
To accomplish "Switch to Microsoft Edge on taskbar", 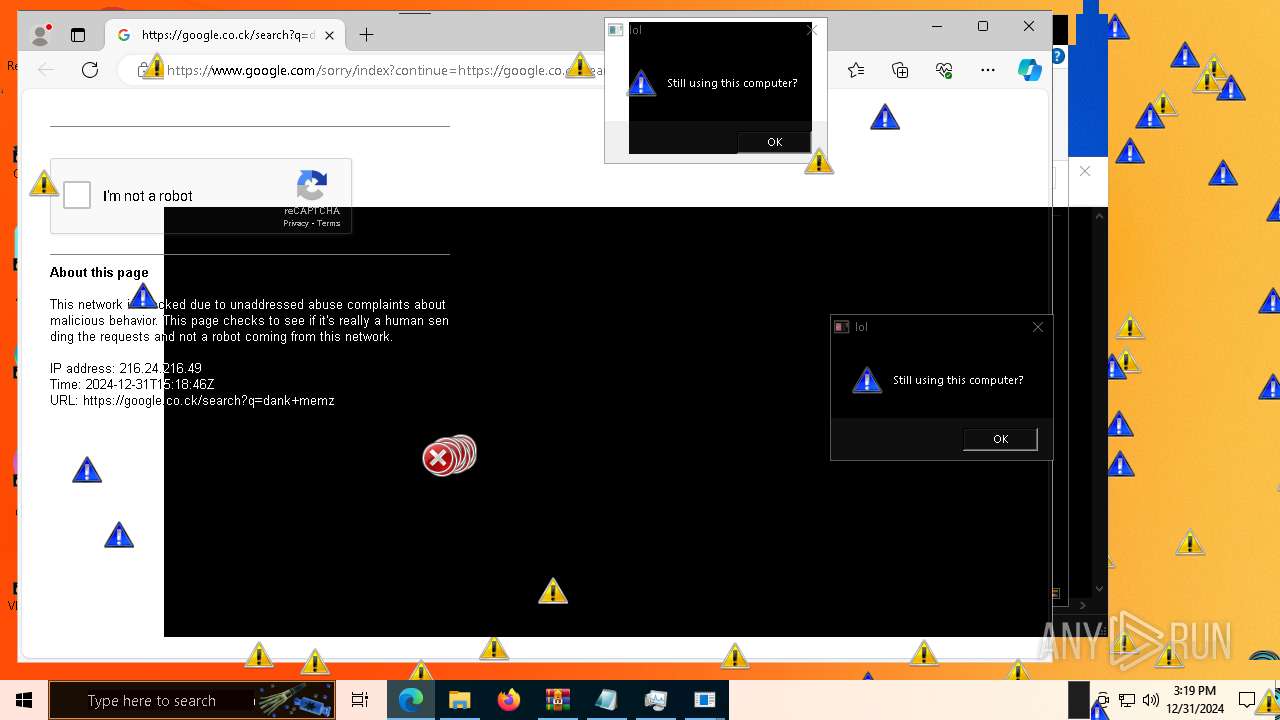I will point(411,700).
